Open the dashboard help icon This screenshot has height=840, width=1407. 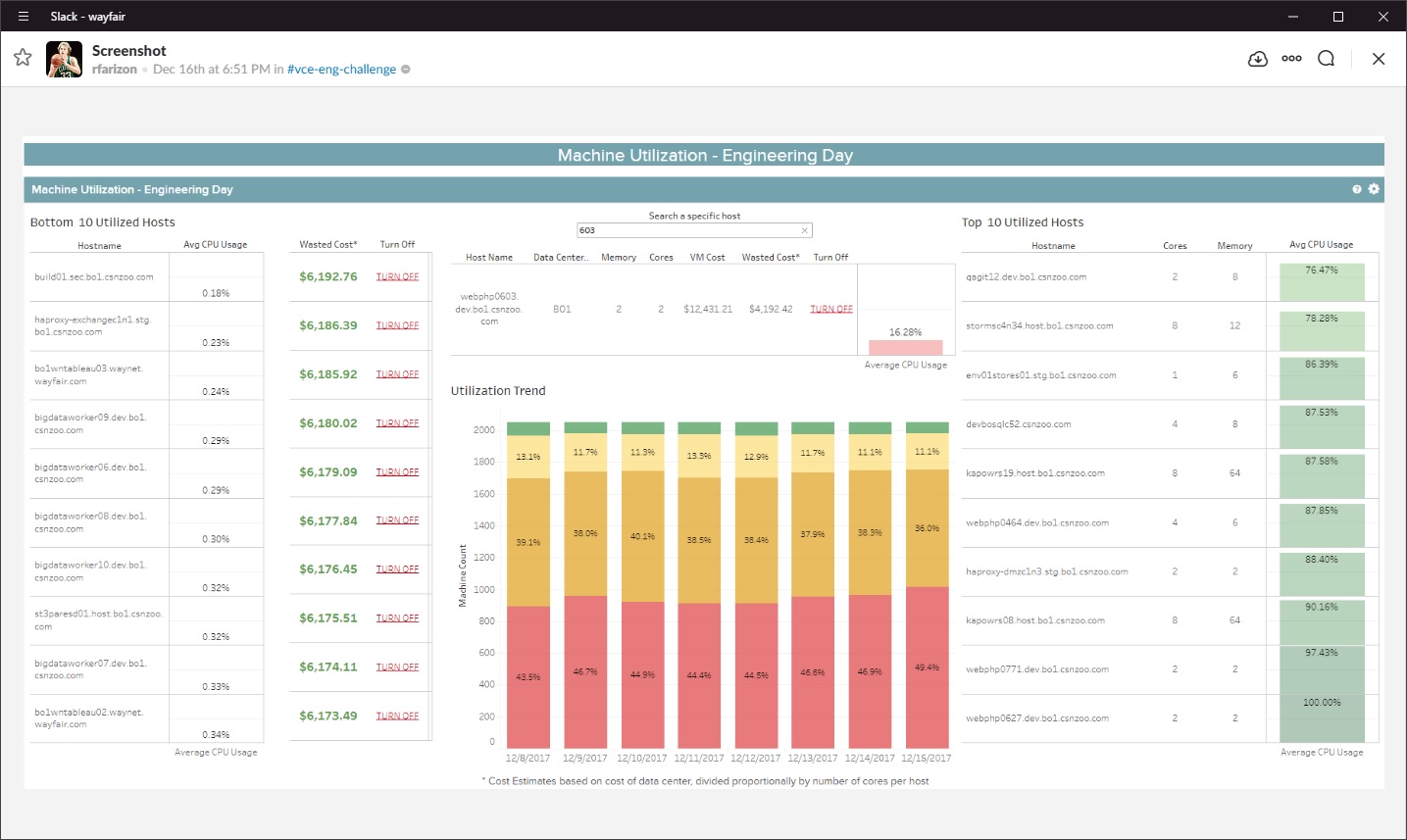click(x=1357, y=189)
